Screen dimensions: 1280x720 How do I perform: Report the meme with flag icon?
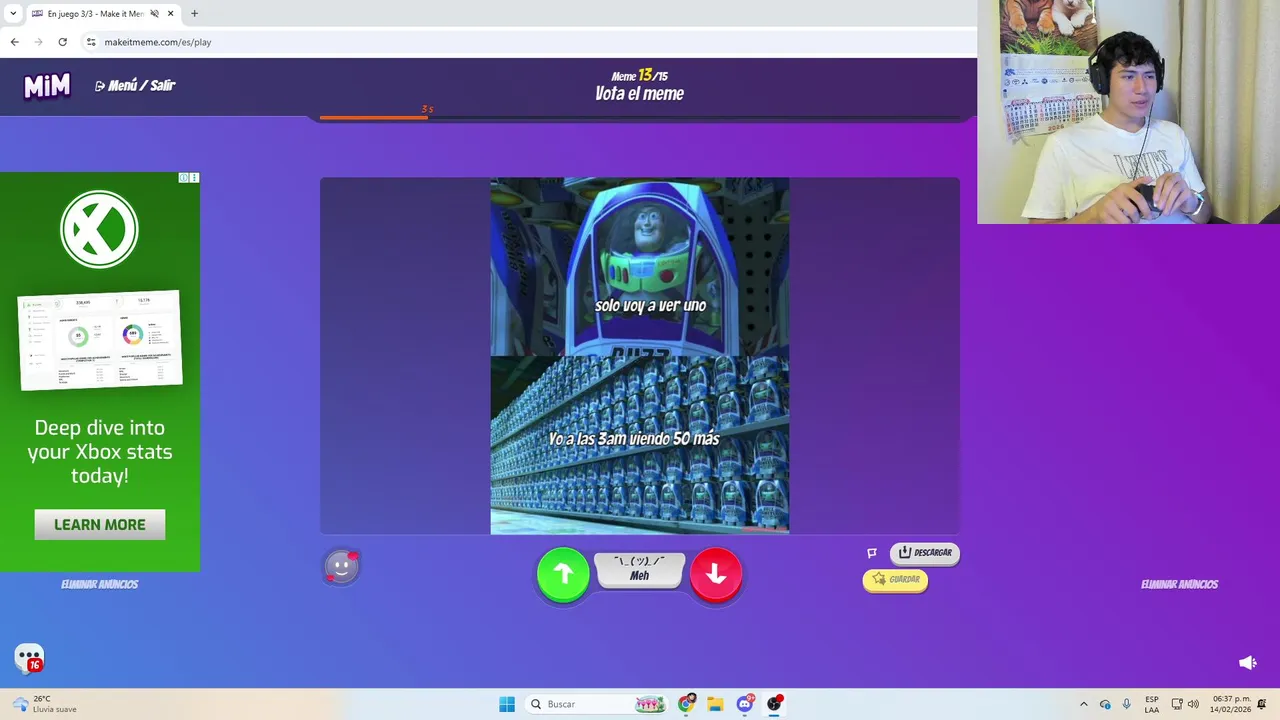coord(872,552)
